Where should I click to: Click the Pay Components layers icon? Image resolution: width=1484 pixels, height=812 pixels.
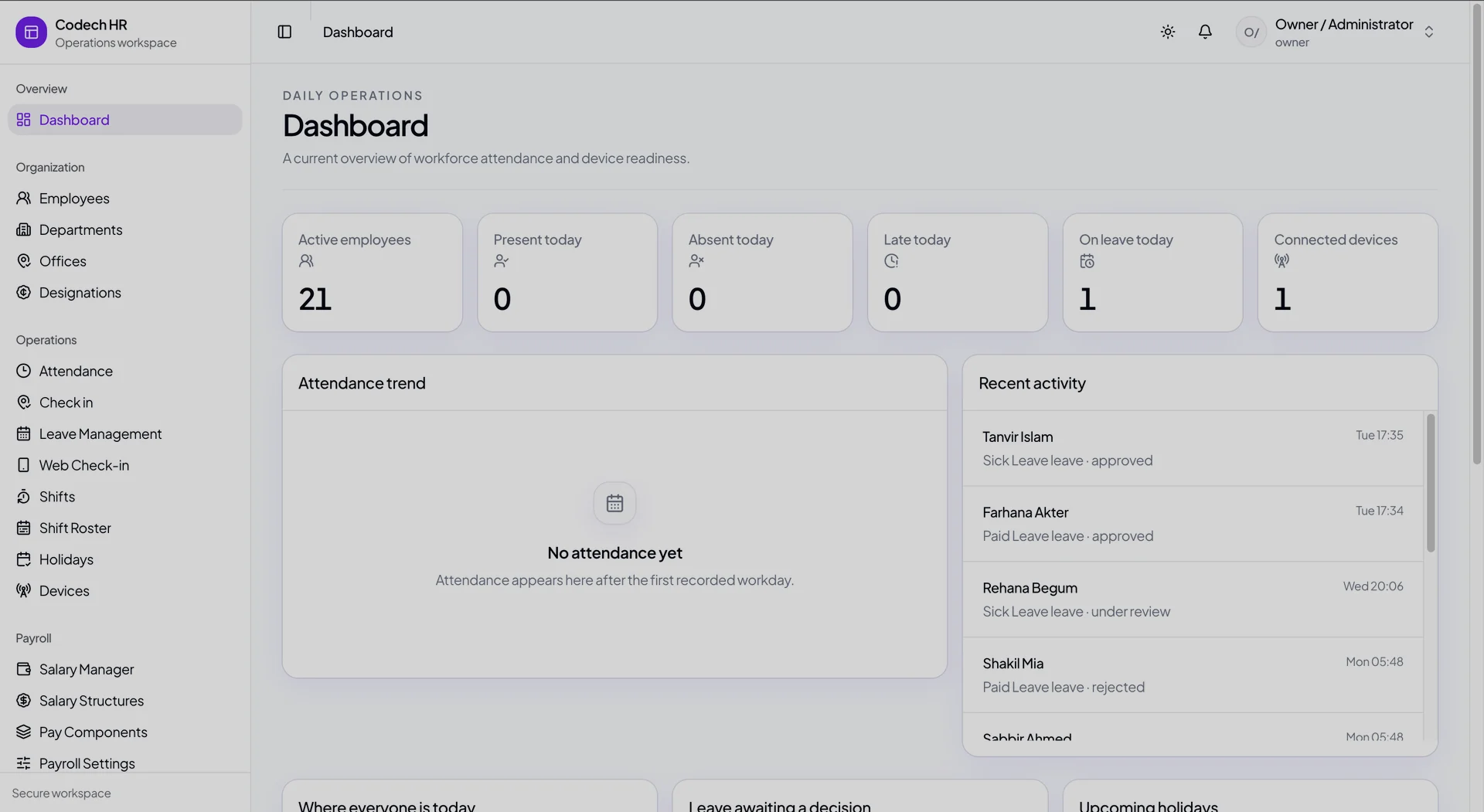tap(24, 732)
